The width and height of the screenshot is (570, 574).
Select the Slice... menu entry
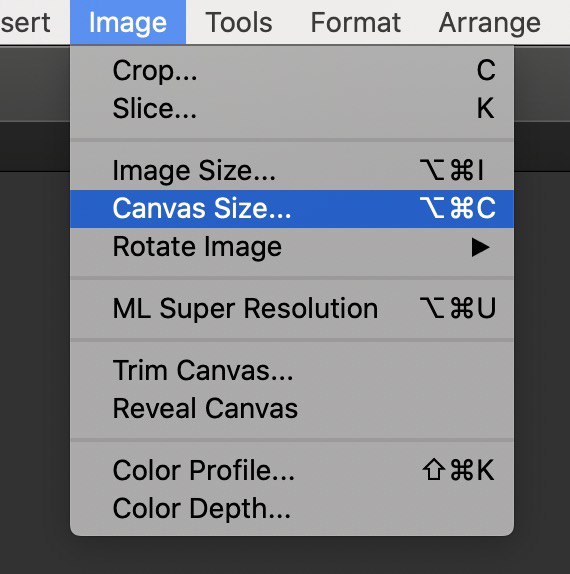(292, 108)
